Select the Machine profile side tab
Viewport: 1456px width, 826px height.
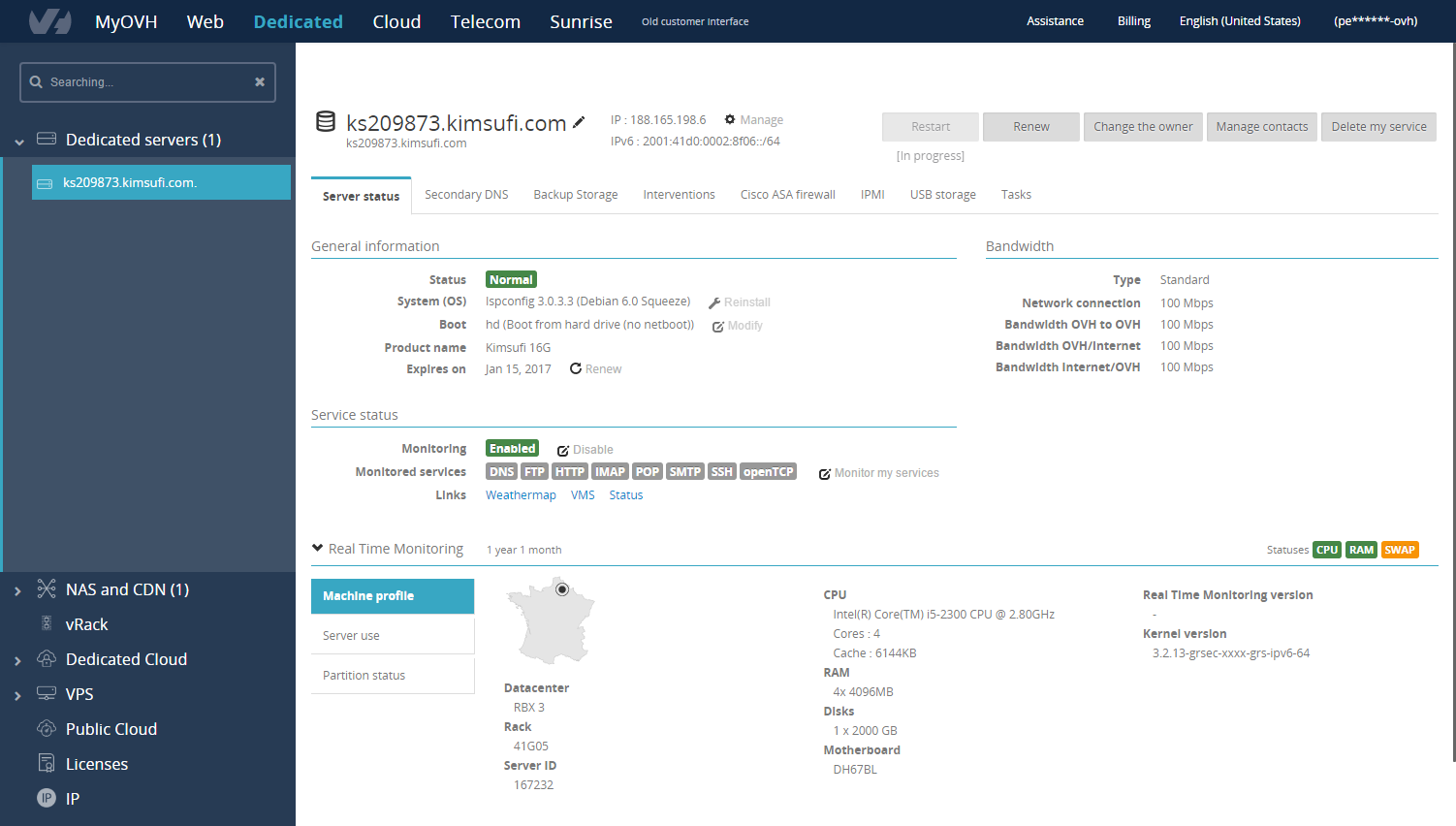(393, 596)
